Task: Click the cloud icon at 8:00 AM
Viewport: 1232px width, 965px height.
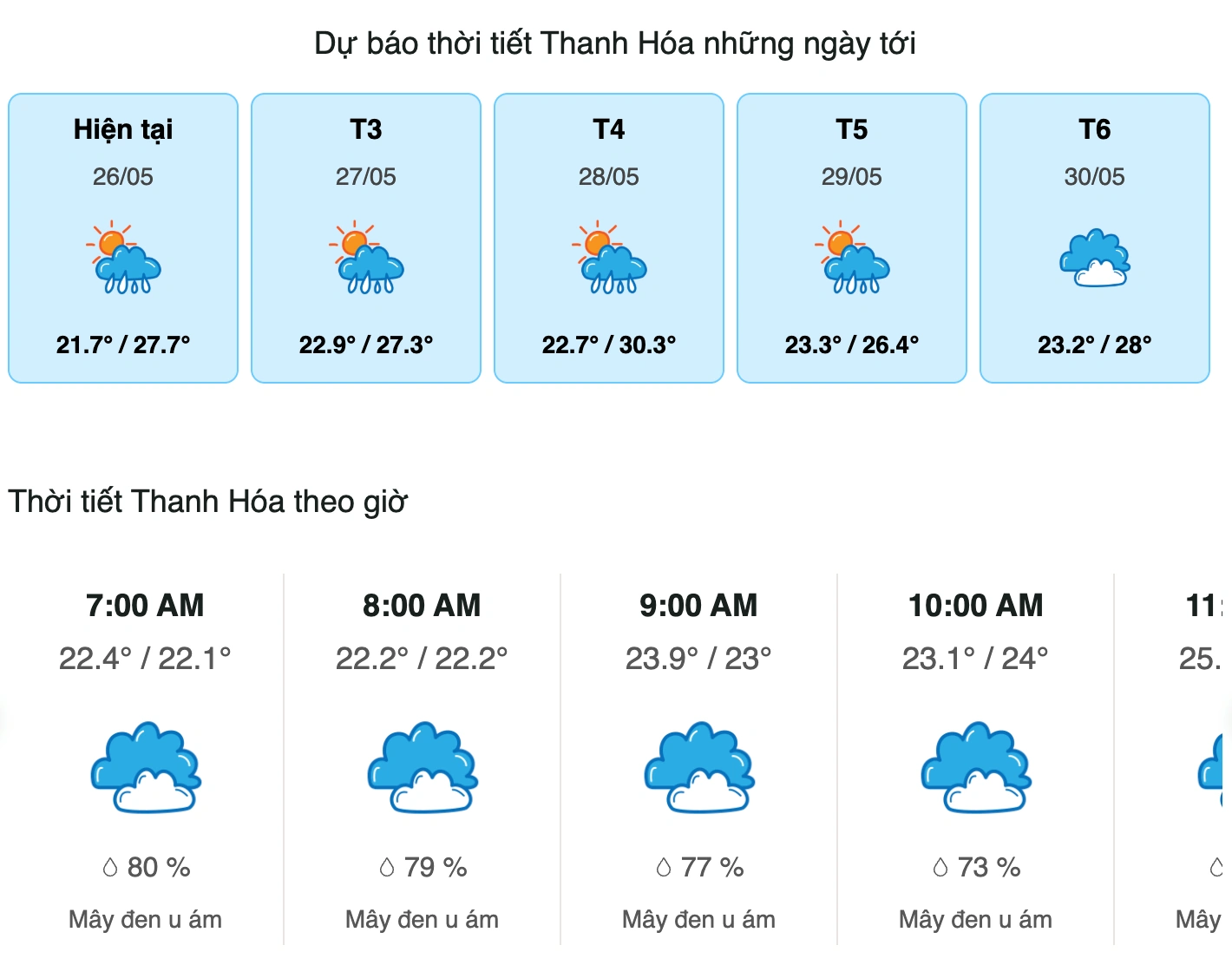Action: (x=423, y=767)
